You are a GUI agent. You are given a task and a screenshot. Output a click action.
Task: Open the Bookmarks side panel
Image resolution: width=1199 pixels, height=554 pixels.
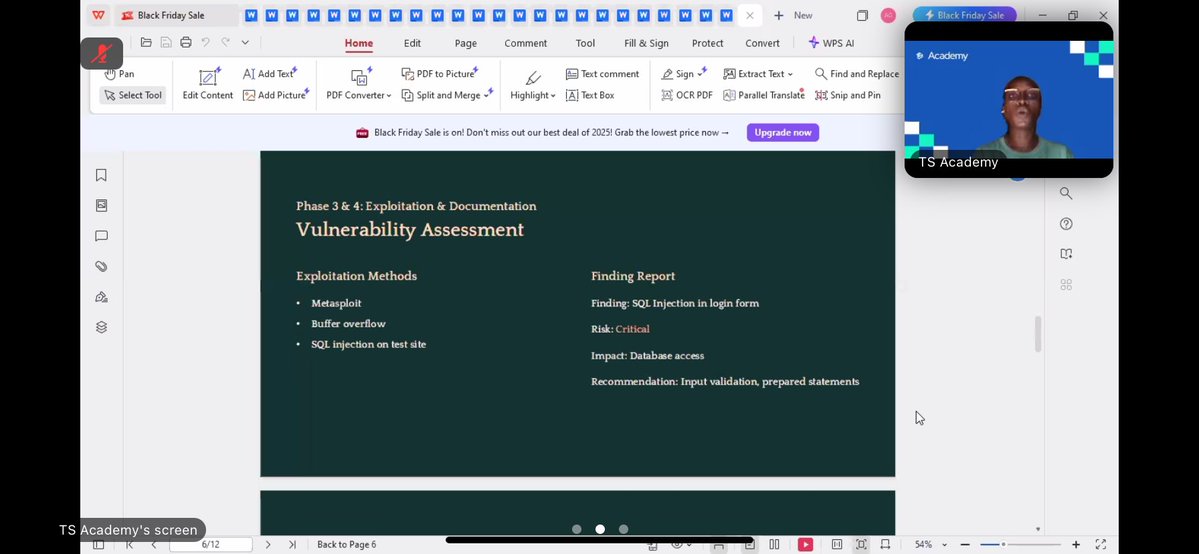click(101, 175)
